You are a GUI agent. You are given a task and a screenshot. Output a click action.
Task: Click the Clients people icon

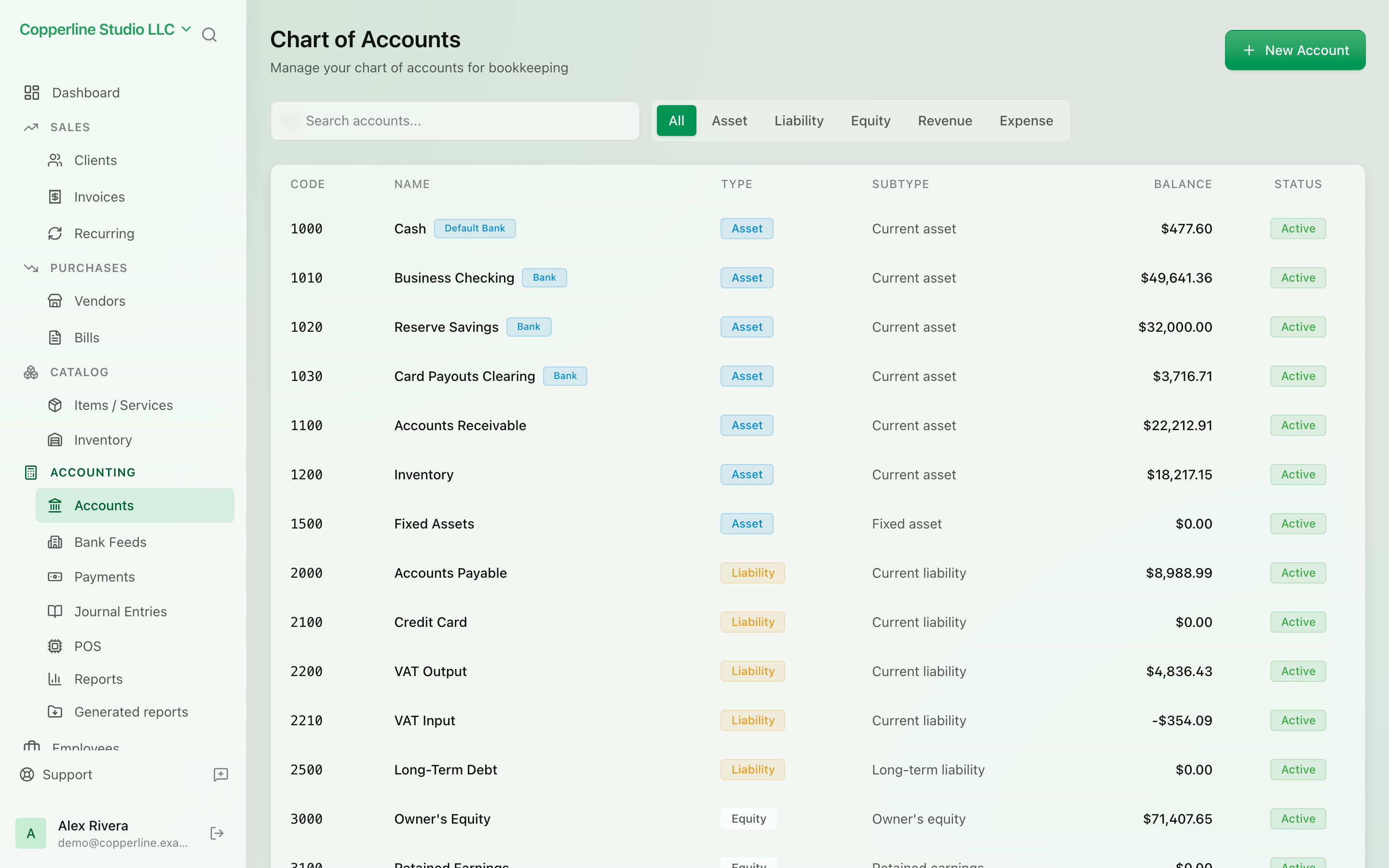pyautogui.click(x=55, y=160)
